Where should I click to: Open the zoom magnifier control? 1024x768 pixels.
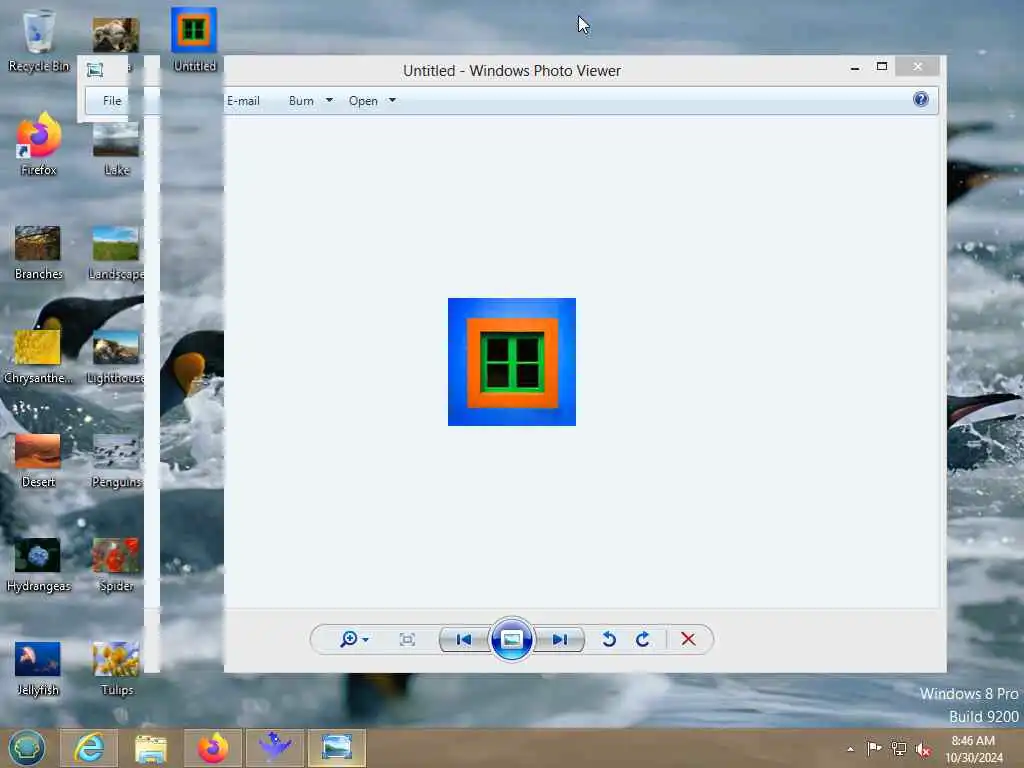(x=349, y=639)
